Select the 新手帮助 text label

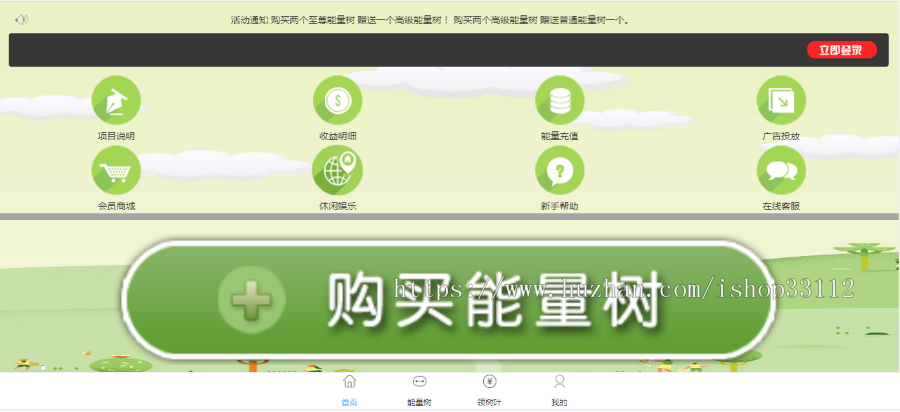[560, 206]
